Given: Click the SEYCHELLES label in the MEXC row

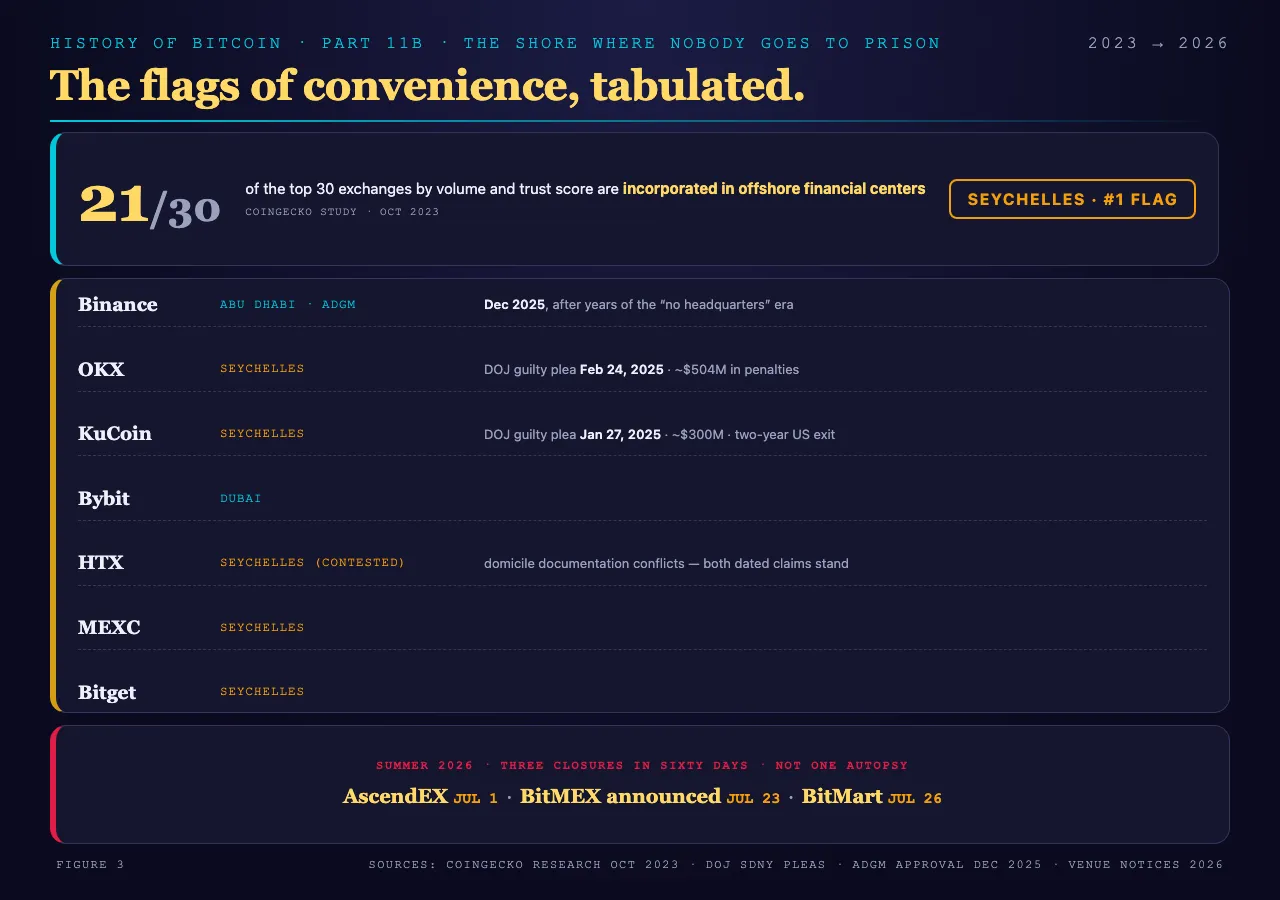Looking at the screenshot, I should pos(262,628).
